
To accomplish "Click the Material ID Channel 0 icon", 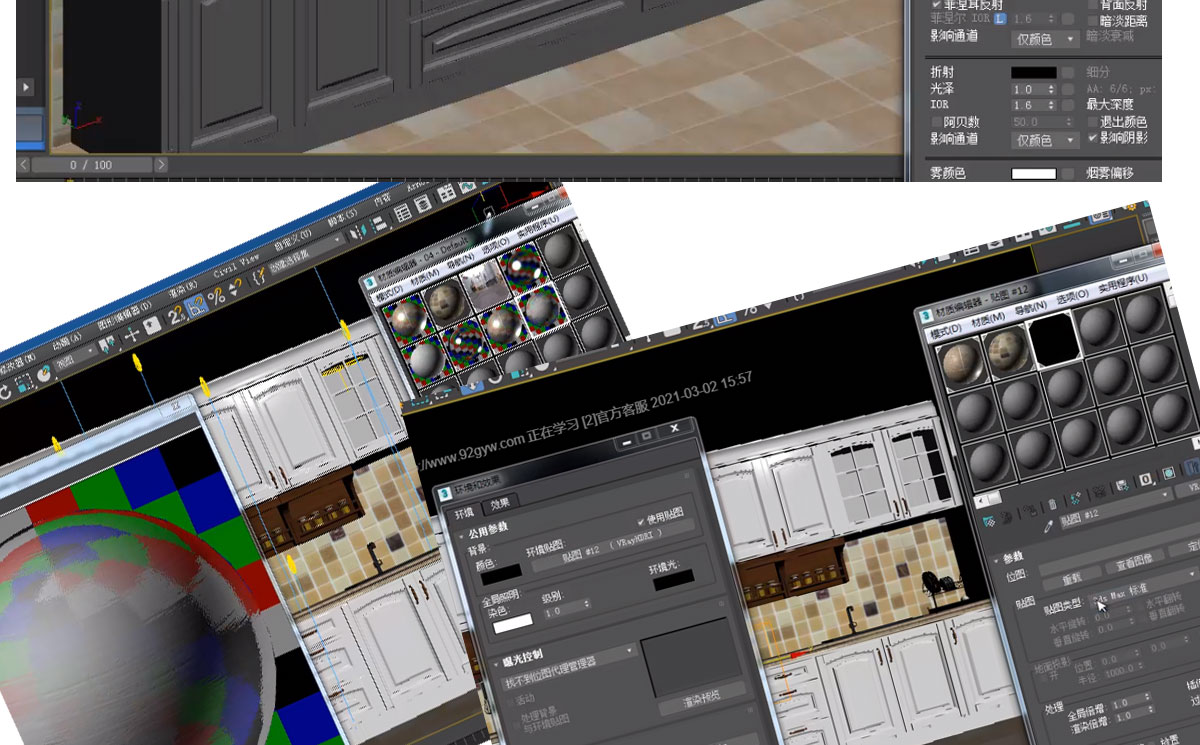I will [x=1145, y=481].
